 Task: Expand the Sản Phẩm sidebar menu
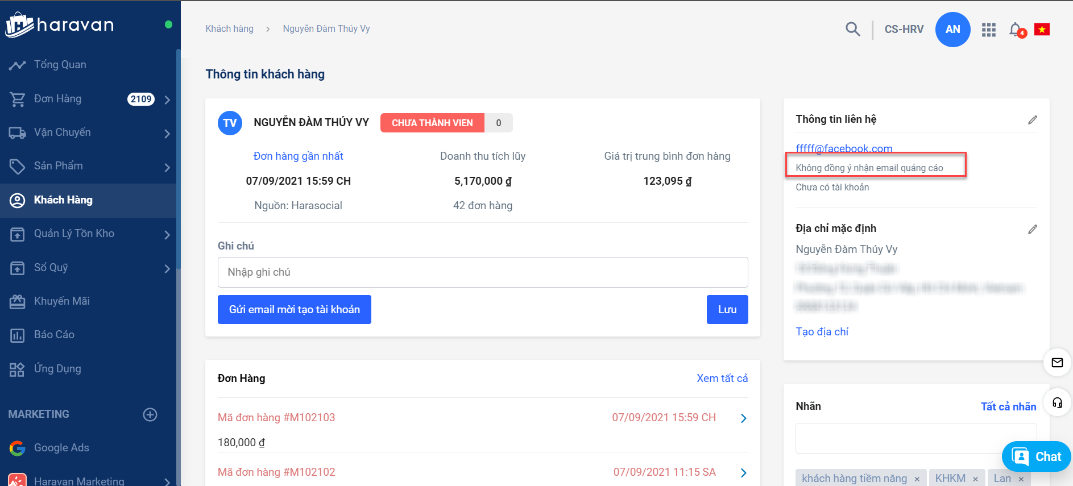(x=167, y=166)
